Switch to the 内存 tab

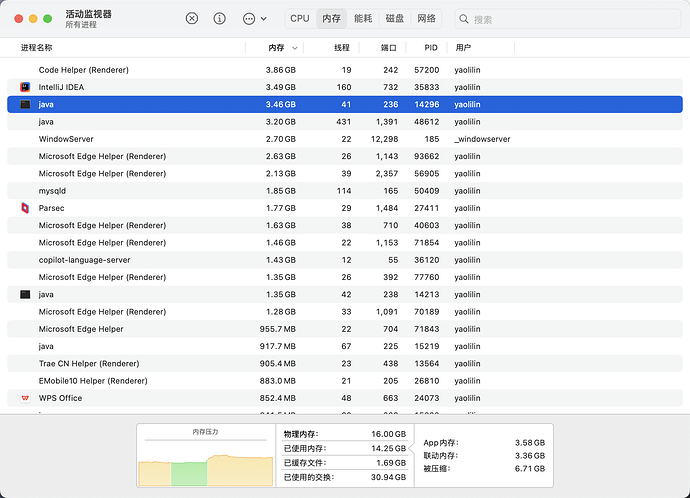331,18
